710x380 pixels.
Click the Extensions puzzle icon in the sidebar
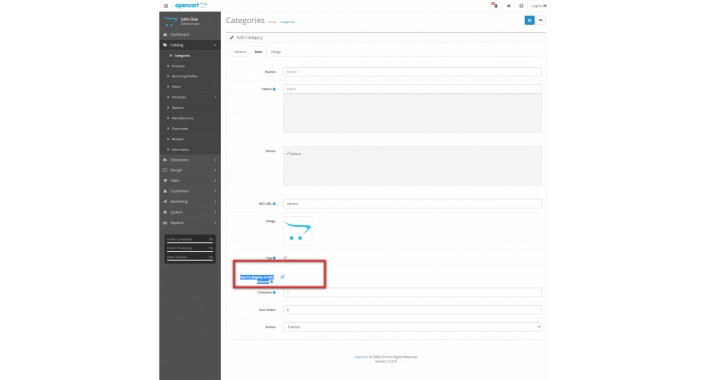pos(165,160)
